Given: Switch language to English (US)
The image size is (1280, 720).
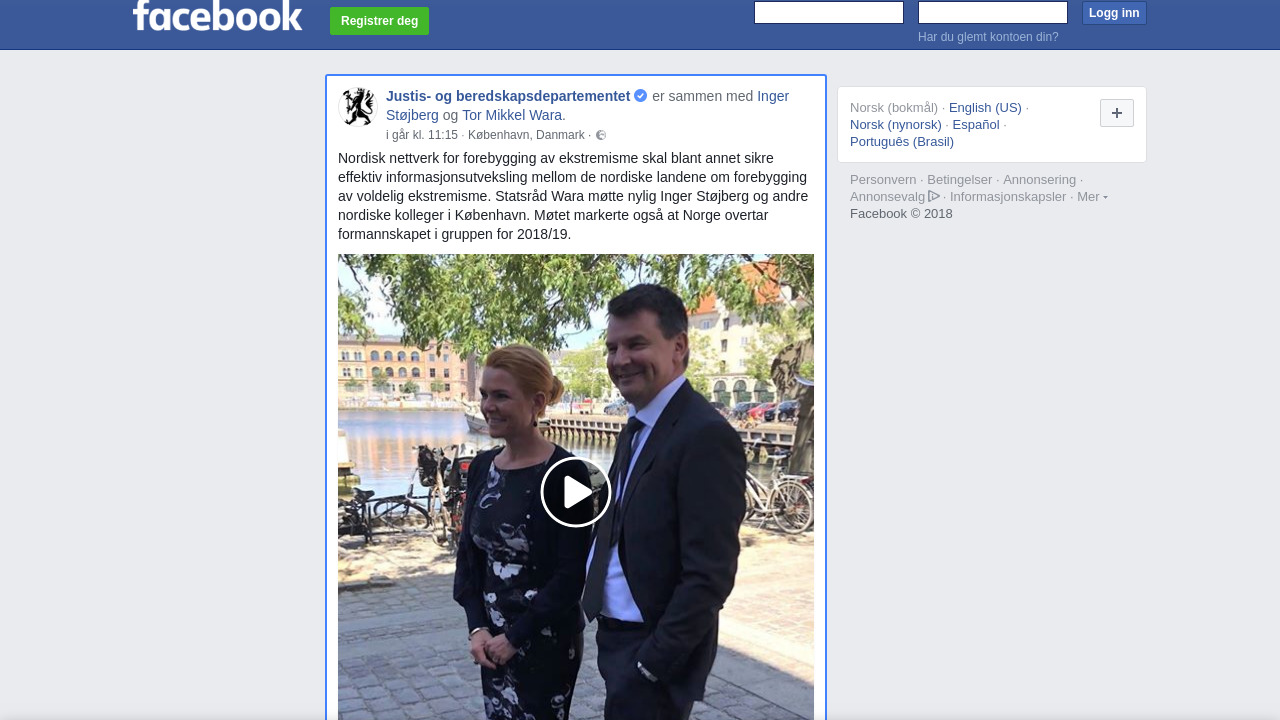Looking at the screenshot, I should [985, 108].
